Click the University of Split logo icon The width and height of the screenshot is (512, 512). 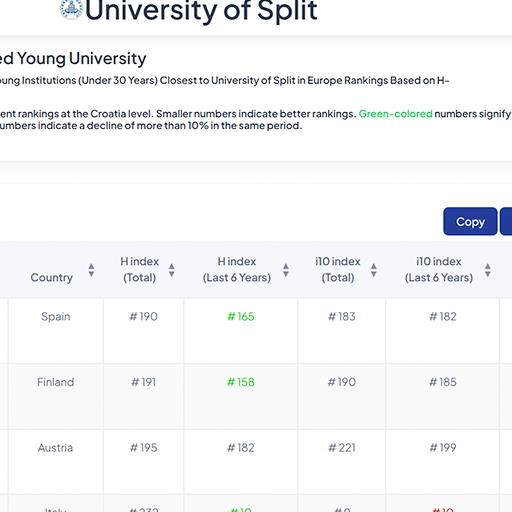pos(71,9)
